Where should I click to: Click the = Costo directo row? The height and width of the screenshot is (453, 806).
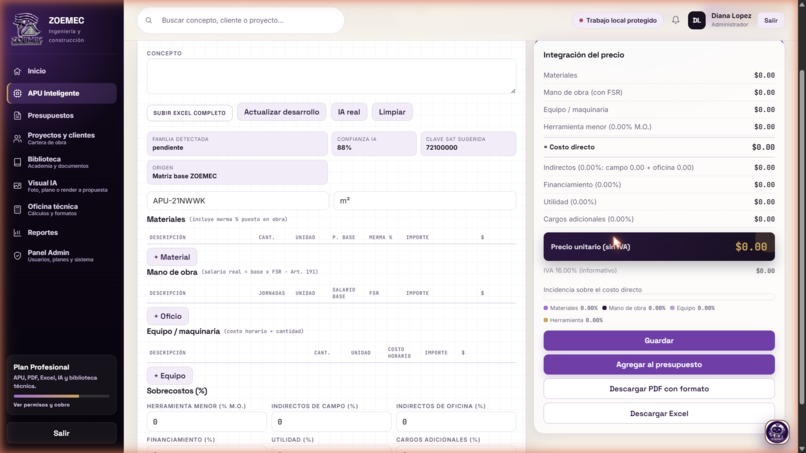pyautogui.click(x=658, y=147)
